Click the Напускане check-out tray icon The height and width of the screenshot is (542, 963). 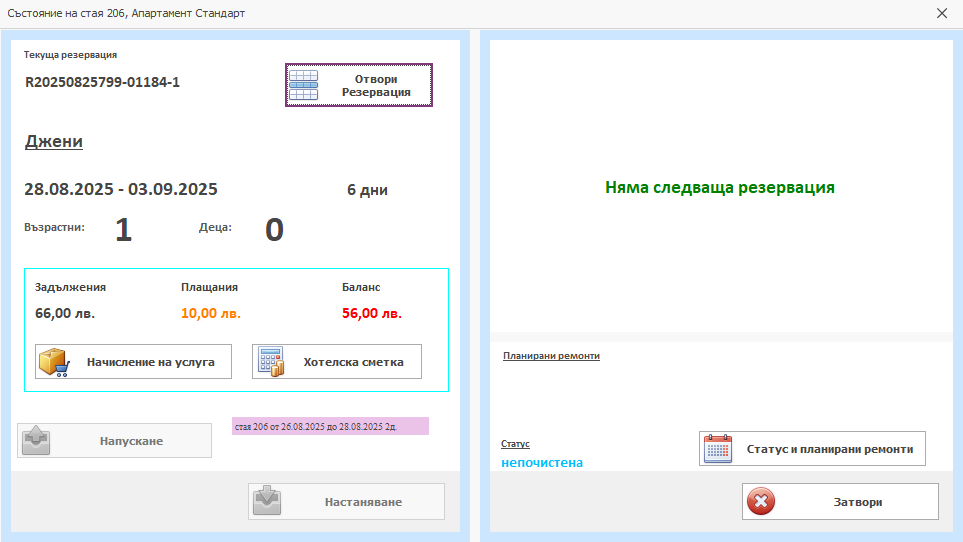[36, 441]
